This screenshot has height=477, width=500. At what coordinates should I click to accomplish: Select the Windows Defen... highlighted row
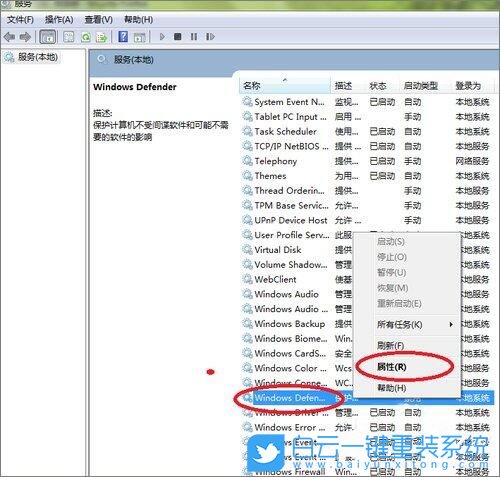pyautogui.click(x=367, y=398)
